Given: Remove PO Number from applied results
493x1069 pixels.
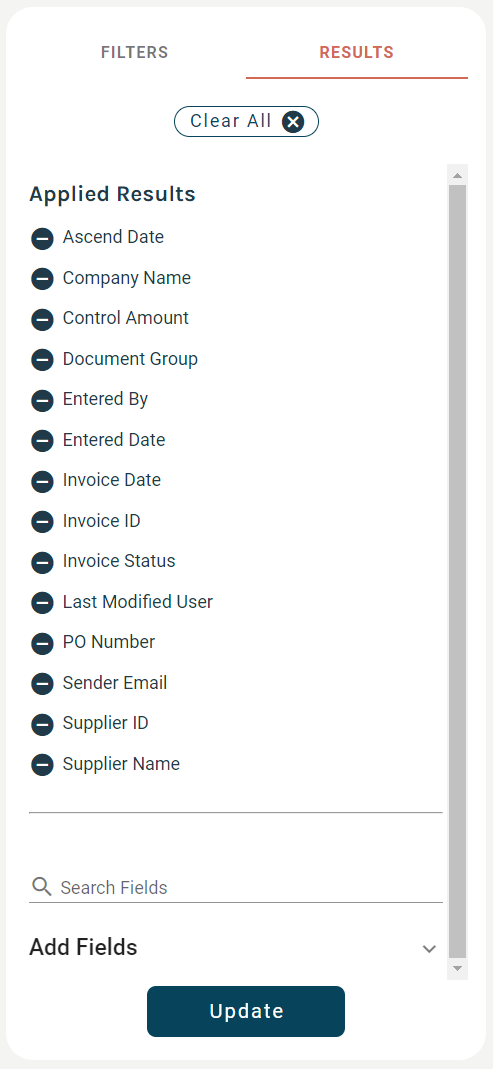Looking at the screenshot, I should pyautogui.click(x=42, y=643).
